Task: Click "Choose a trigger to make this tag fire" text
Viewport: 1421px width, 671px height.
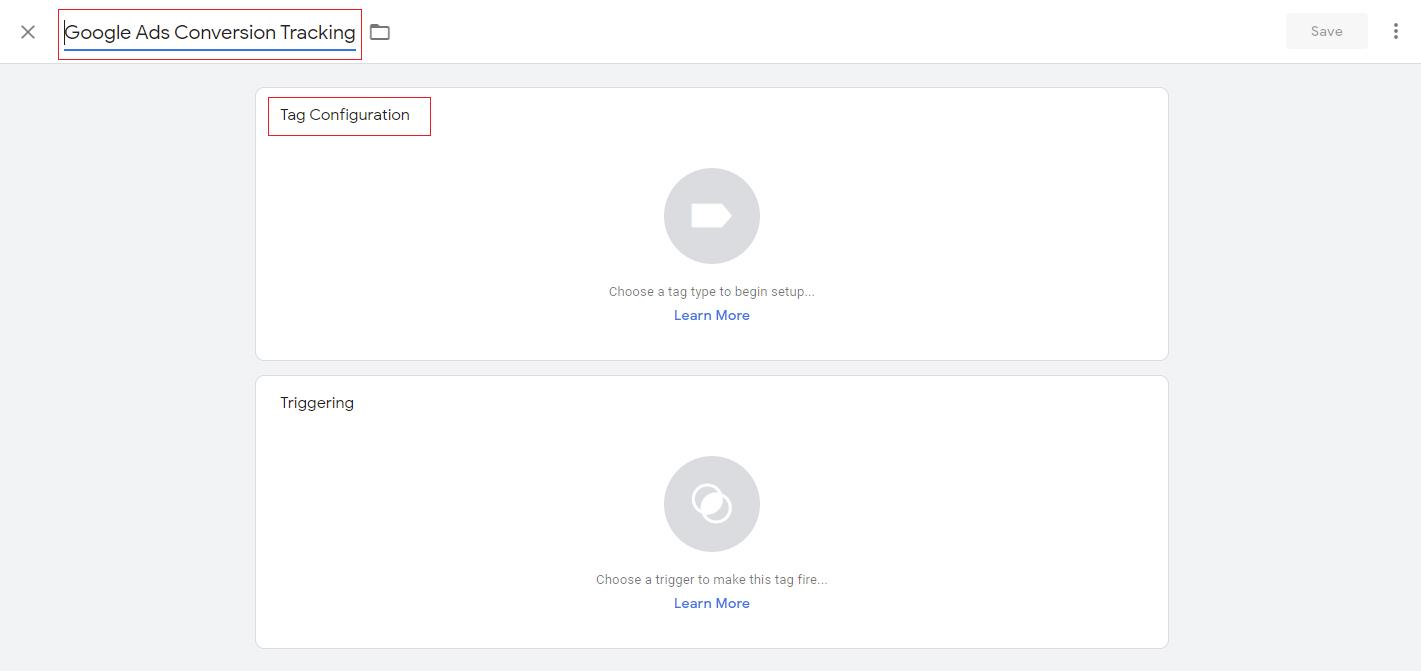Action: tap(711, 580)
